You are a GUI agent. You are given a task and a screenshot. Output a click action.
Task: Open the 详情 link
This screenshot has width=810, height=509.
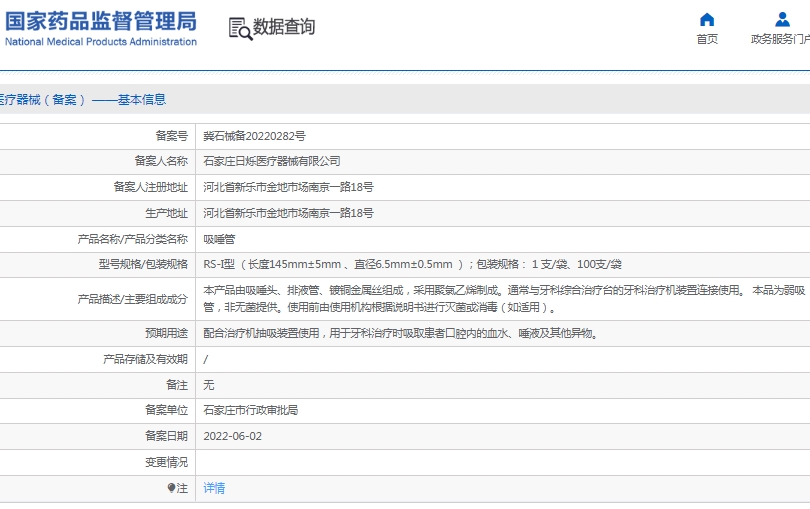click(x=214, y=488)
